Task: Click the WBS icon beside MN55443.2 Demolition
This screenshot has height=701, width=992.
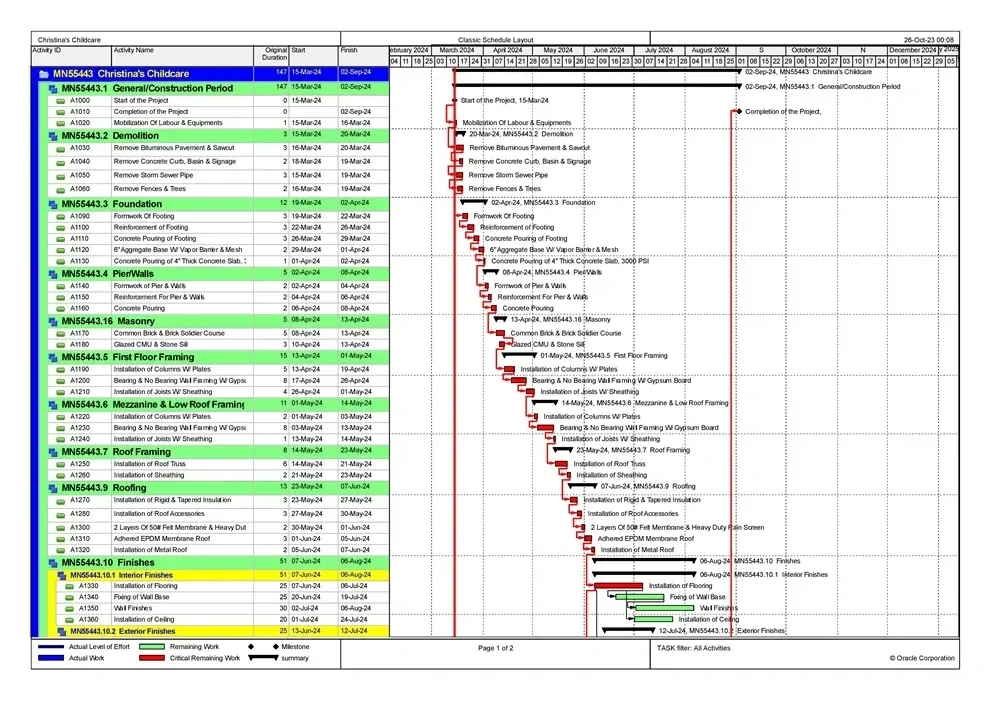Action: pos(53,136)
